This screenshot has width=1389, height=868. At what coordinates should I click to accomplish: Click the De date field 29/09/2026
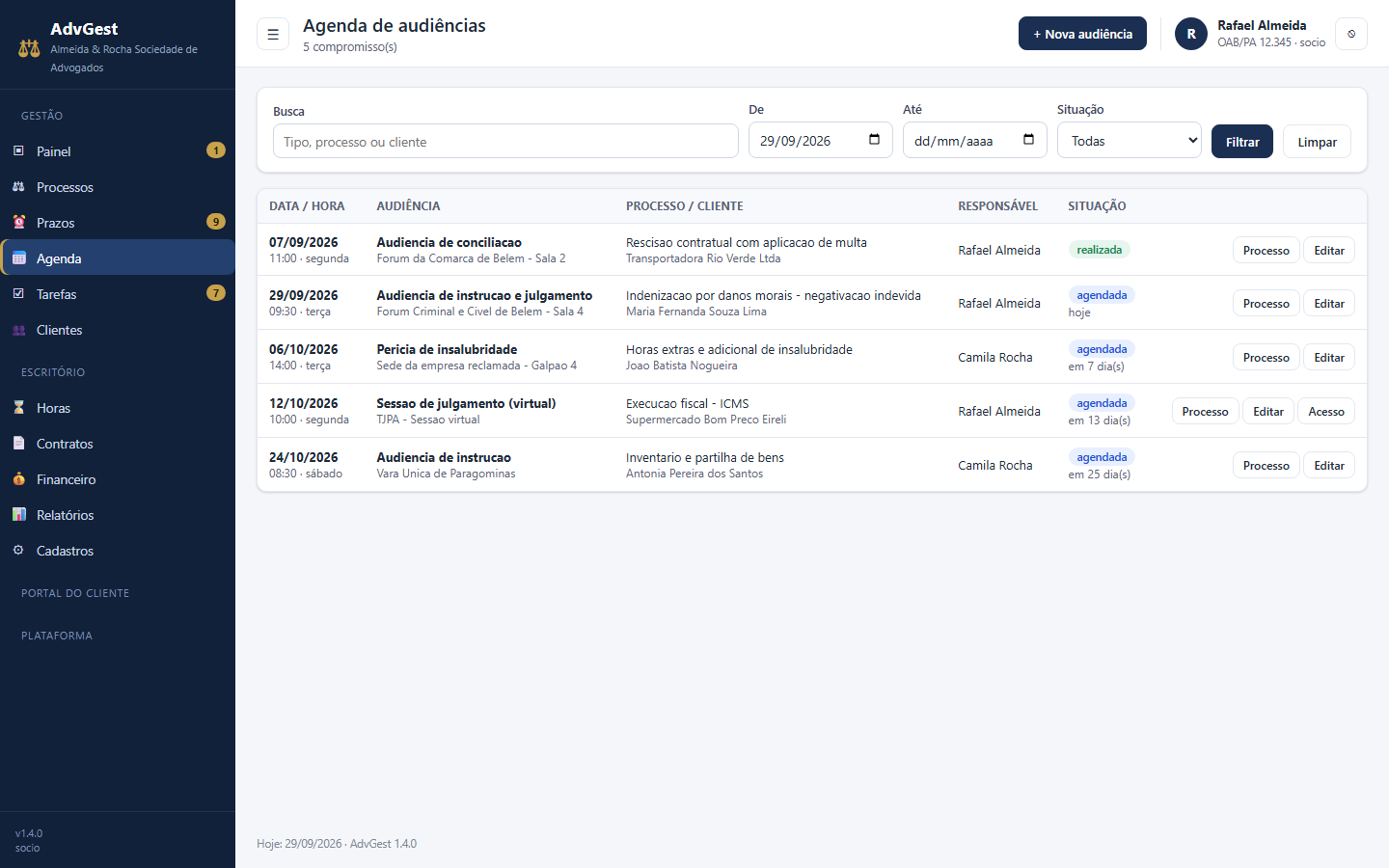click(x=821, y=141)
